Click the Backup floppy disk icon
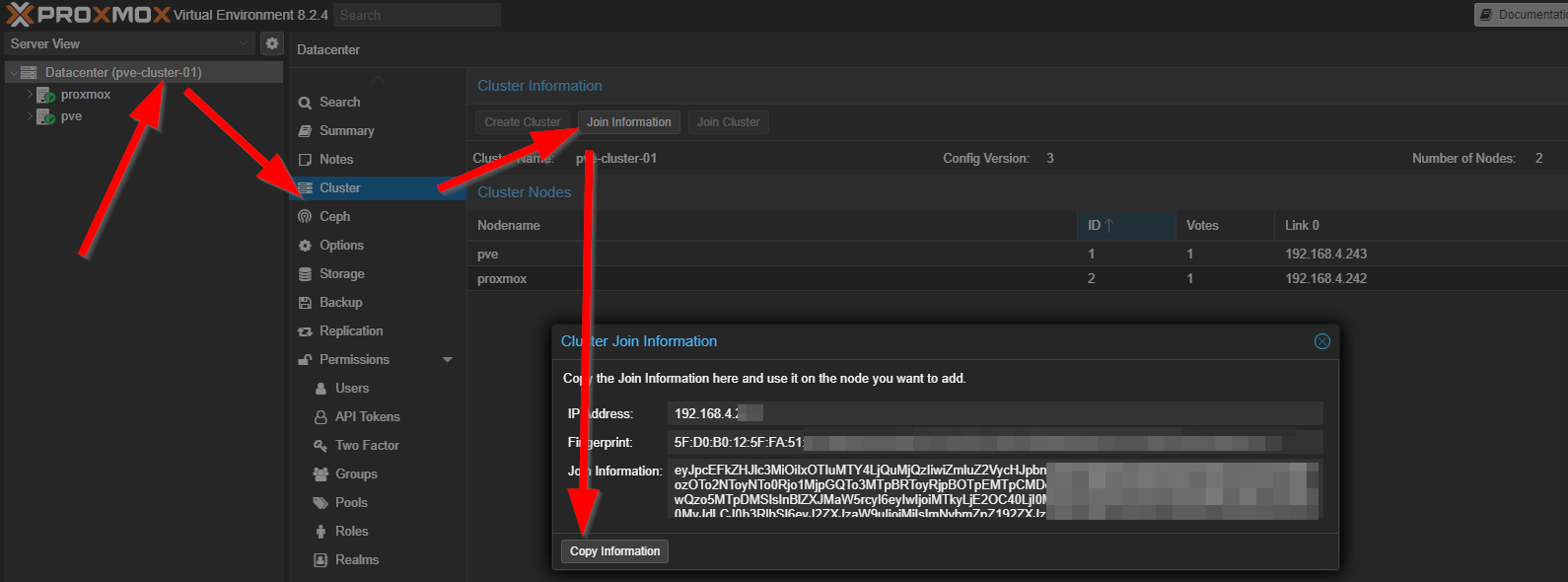Viewport: 1568px width, 582px height. [305, 303]
